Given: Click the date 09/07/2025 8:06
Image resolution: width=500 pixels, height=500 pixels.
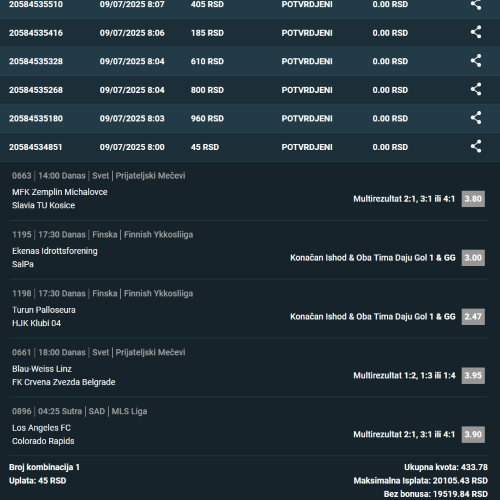Looking at the screenshot, I should 132,33.
